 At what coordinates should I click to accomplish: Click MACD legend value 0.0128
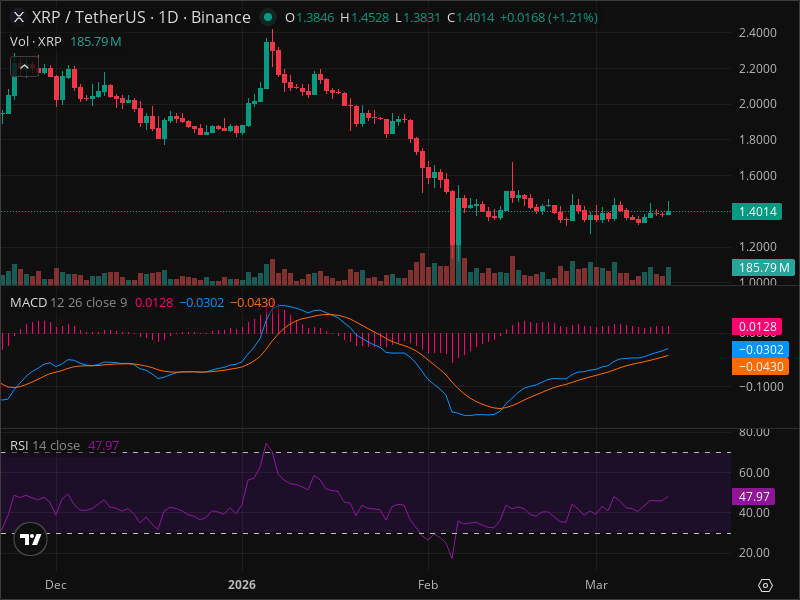pyautogui.click(x=154, y=303)
